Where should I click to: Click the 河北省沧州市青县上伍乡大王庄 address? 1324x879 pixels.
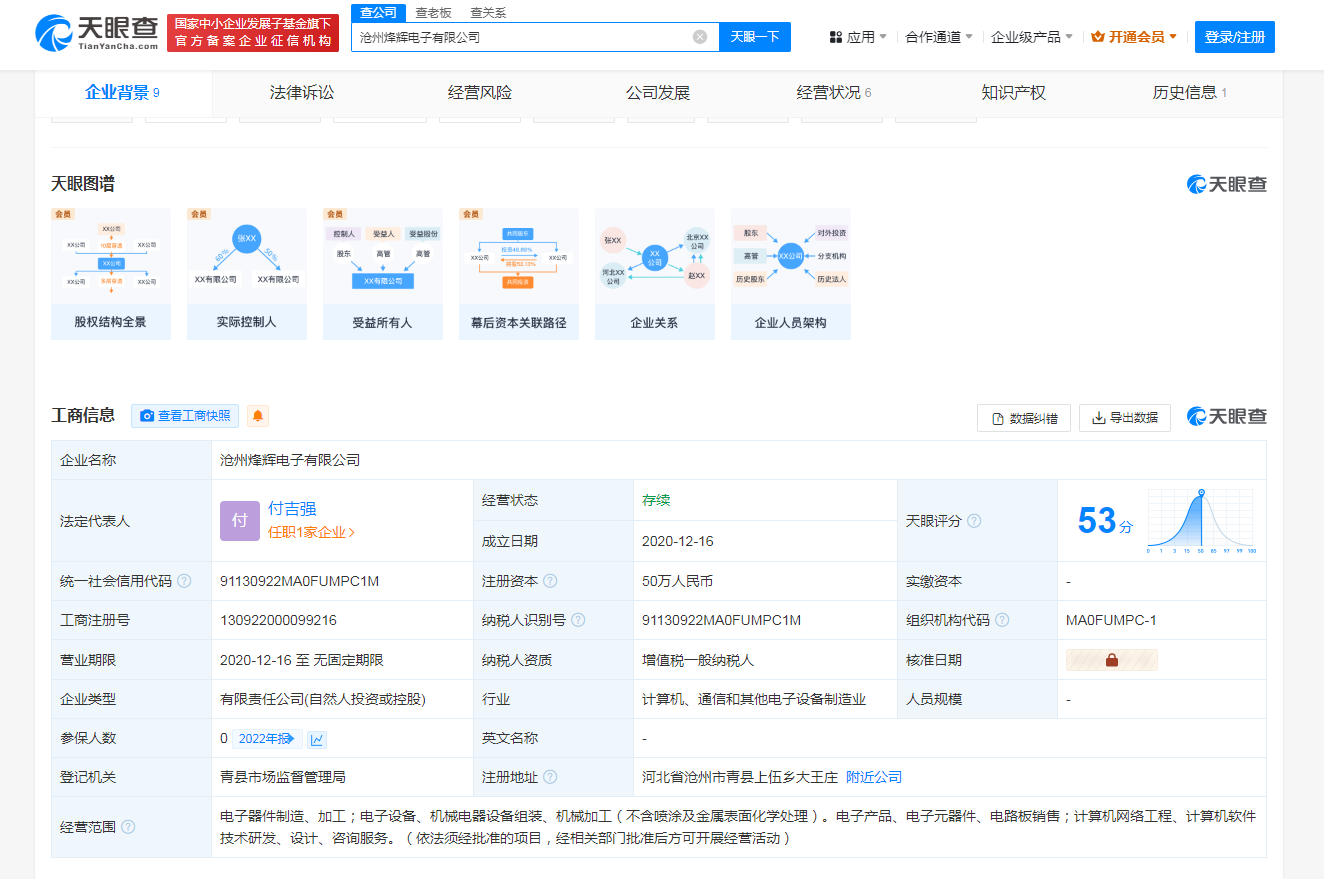tap(740, 777)
